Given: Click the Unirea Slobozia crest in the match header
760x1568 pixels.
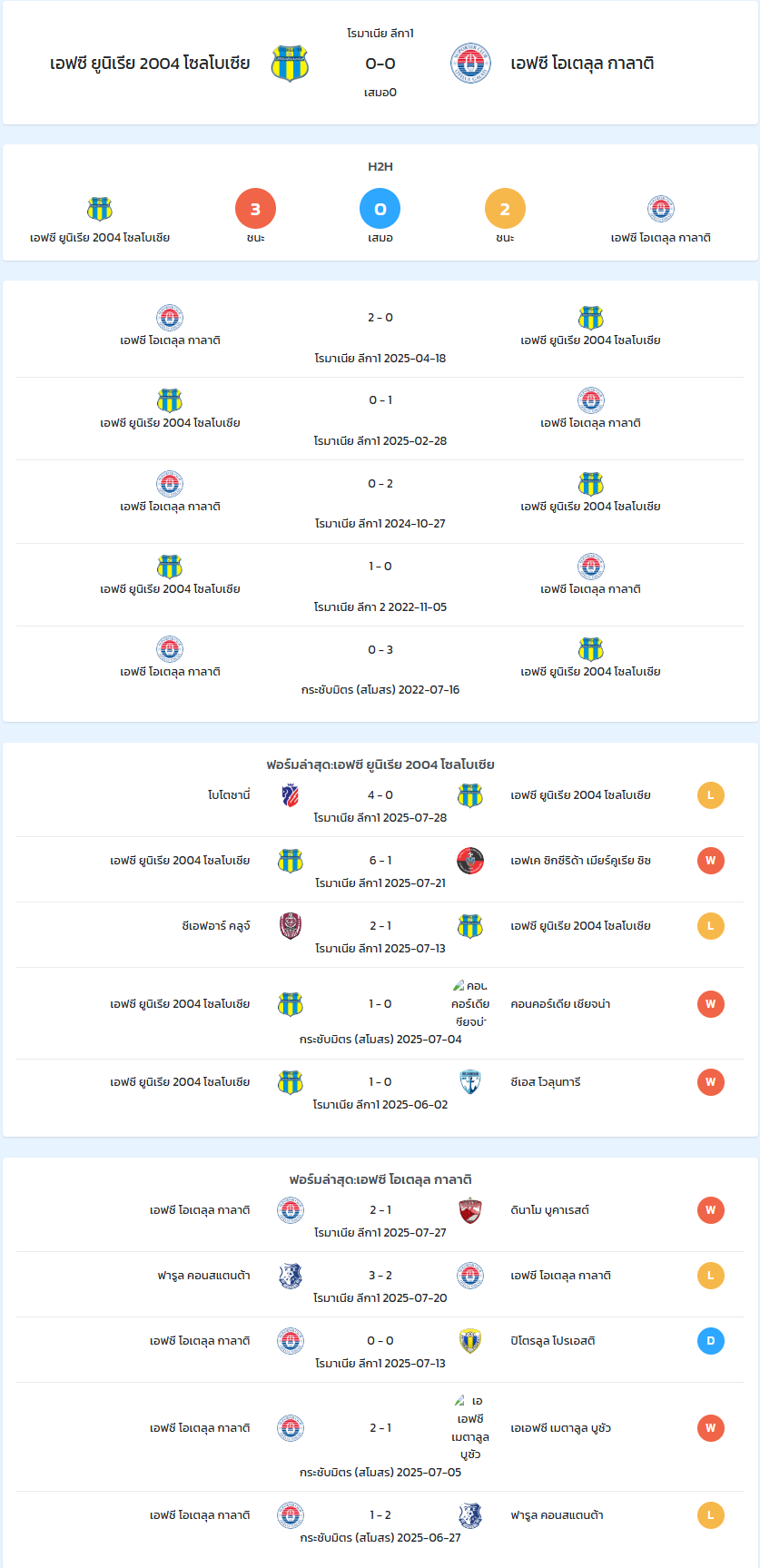Looking at the screenshot, I should pyautogui.click(x=290, y=64).
